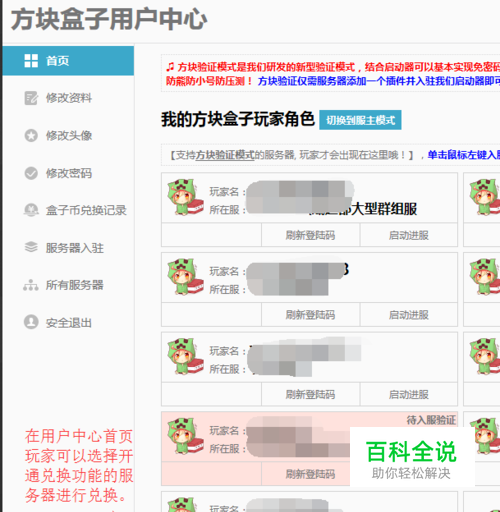Open the 修改资料 menu item
The height and width of the screenshot is (512, 500).
(x=68, y=98)
